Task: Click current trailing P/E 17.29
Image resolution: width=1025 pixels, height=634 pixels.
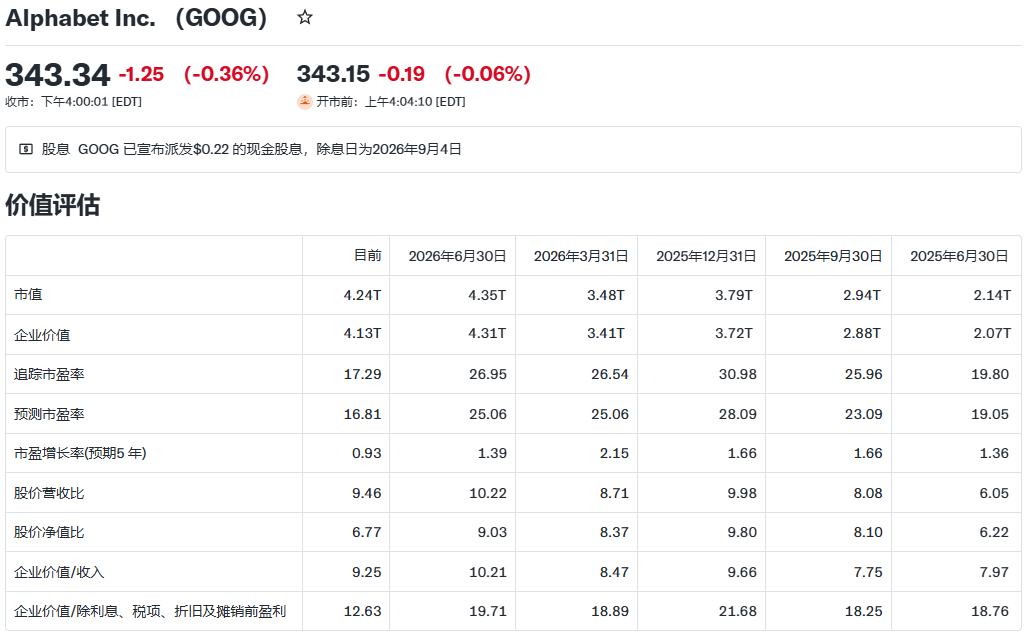Action: pos(363,375)
